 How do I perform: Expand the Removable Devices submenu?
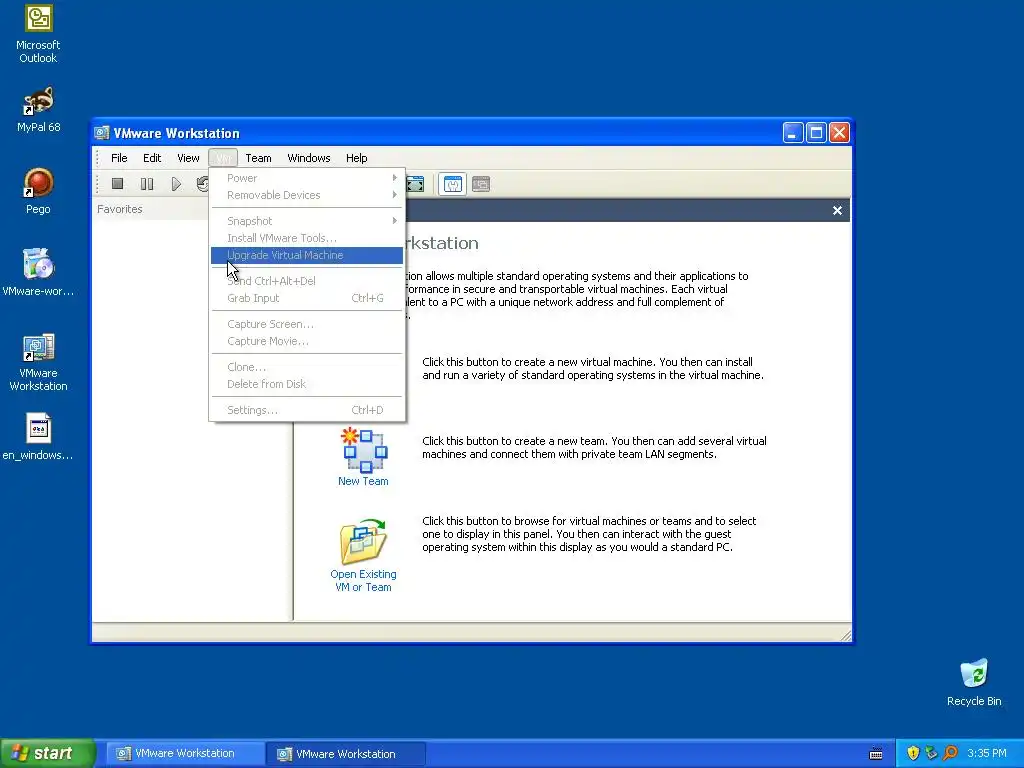click(x=307, y=195)
